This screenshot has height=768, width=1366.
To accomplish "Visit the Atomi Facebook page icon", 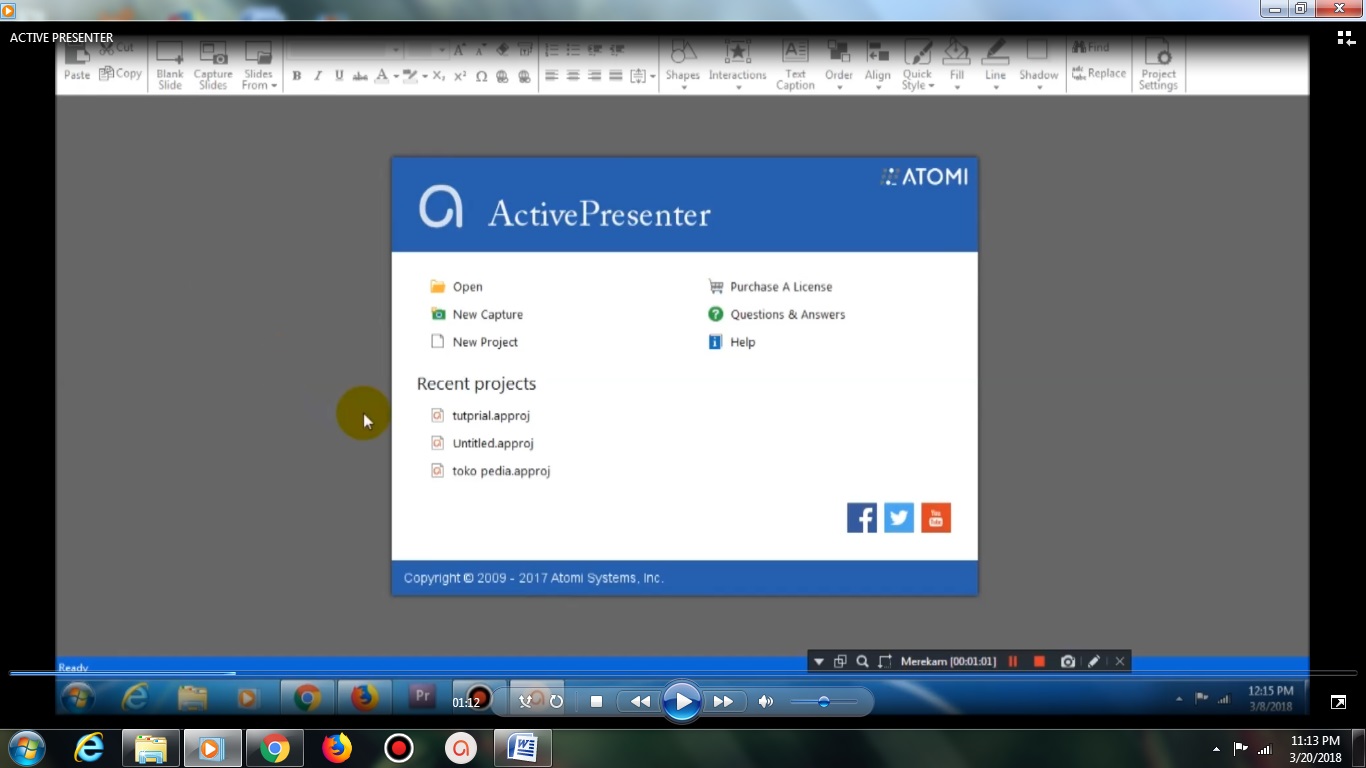I will click(862, 518).
